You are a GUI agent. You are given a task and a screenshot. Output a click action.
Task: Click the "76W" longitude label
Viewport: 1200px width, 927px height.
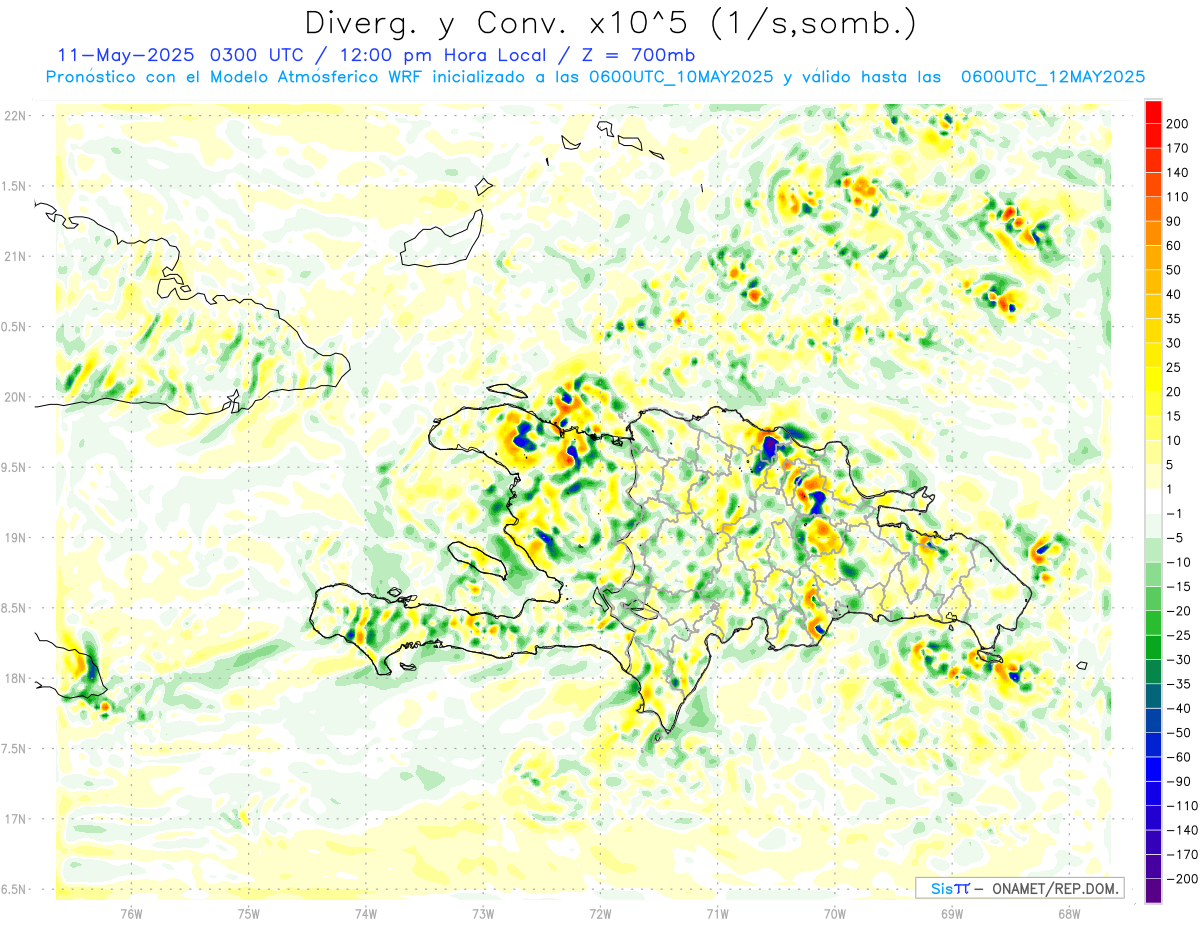click(x=131, y=913)
